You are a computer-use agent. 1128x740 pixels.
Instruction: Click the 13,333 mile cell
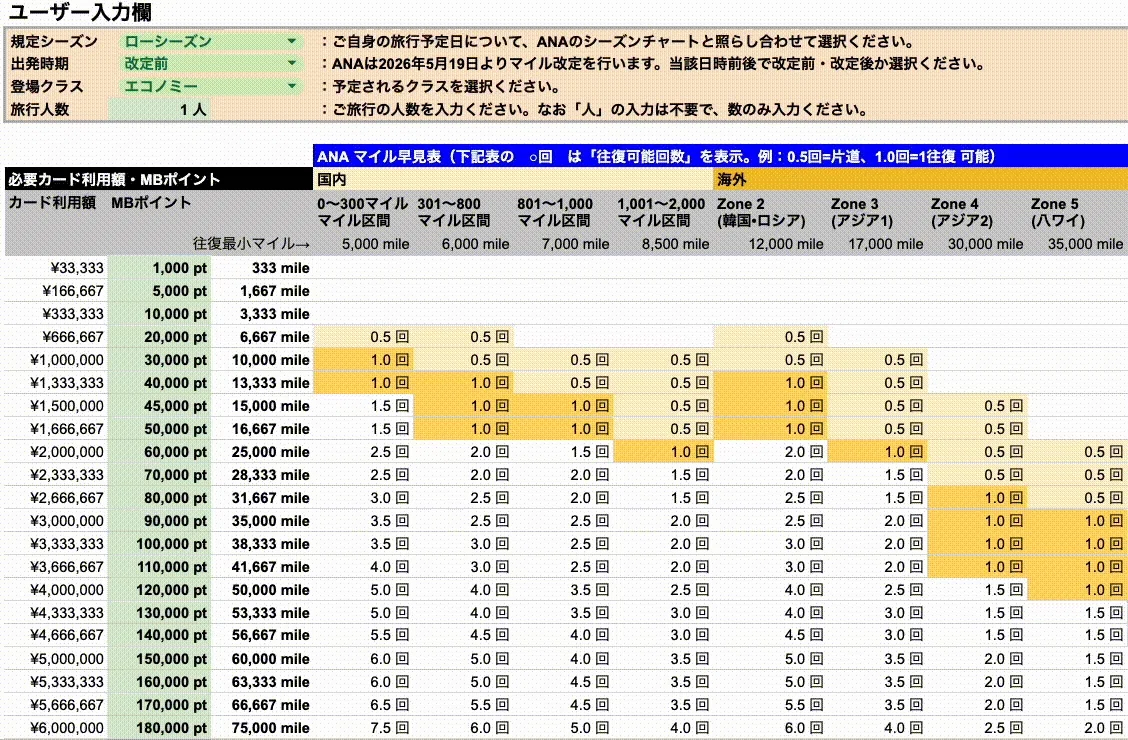point(262,383)
